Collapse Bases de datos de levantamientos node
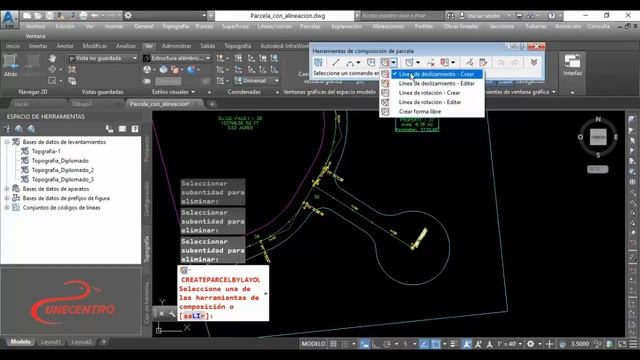This screenshot has width=640, height=360. [x=7, y=142]
